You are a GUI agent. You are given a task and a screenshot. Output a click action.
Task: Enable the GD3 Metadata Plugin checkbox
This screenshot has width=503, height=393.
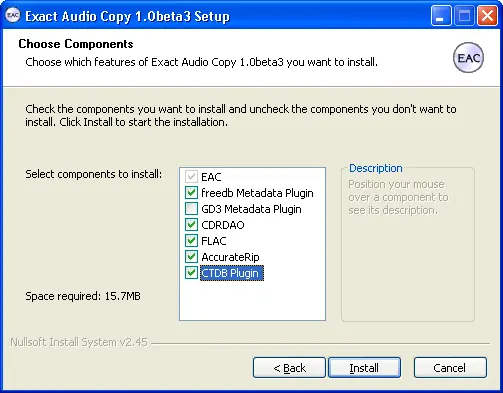pyautogui.click(x=191, y=208)
